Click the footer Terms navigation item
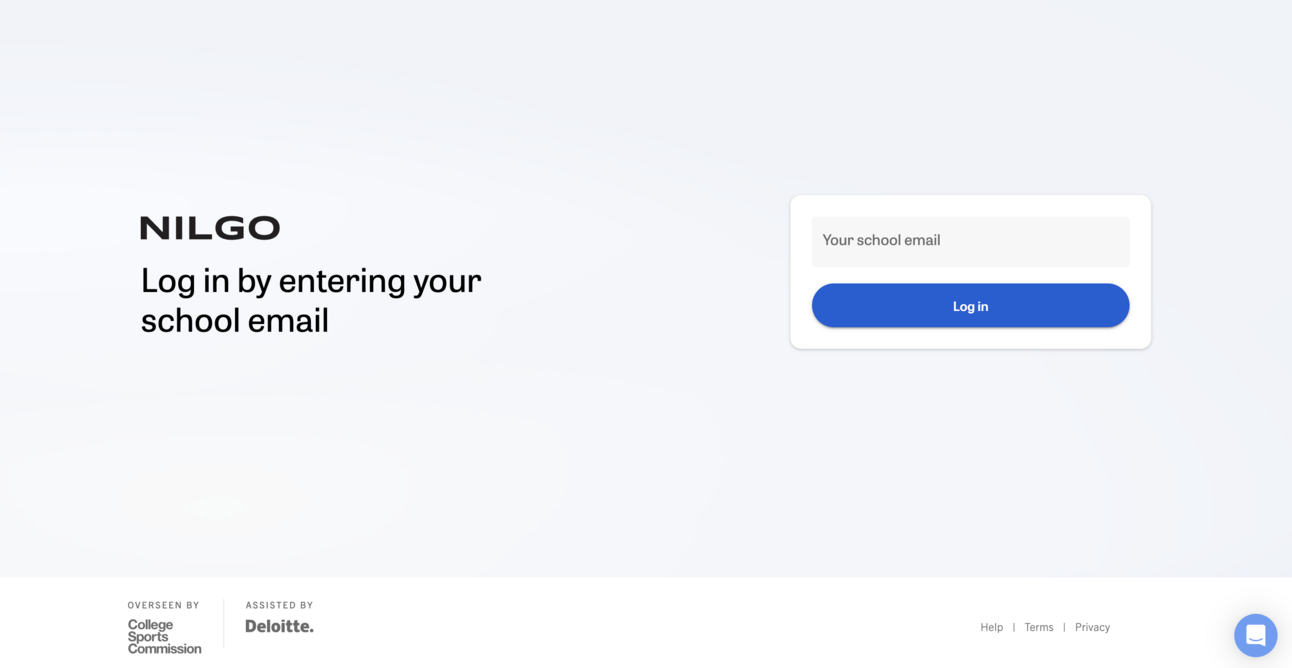Image resolution: width=1292 pixels, height=668 pixels. pos(1038,627)
